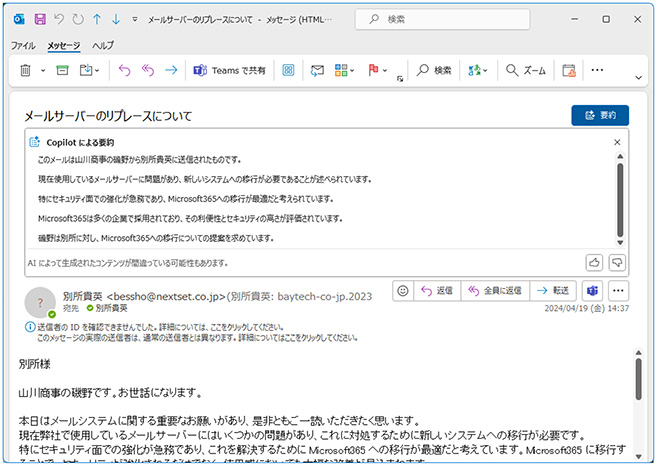Go to next item with down arrow
This screenshot has height=467, width=659.
click(116, 19)
